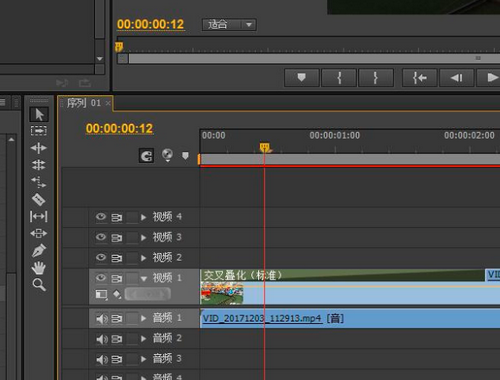Toggle the timeline Snap magnet icon
The width and height of the screenshot is (500, 380).
coord(146,156)
